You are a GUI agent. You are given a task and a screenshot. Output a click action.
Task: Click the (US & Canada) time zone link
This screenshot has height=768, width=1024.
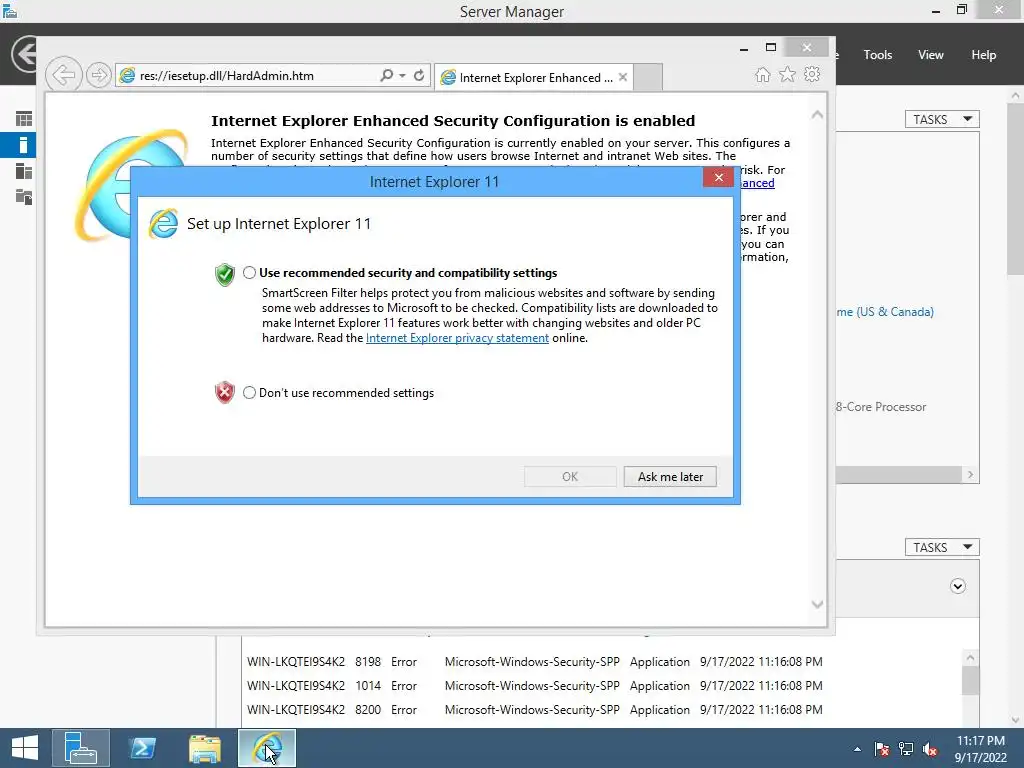click(885, 312)
